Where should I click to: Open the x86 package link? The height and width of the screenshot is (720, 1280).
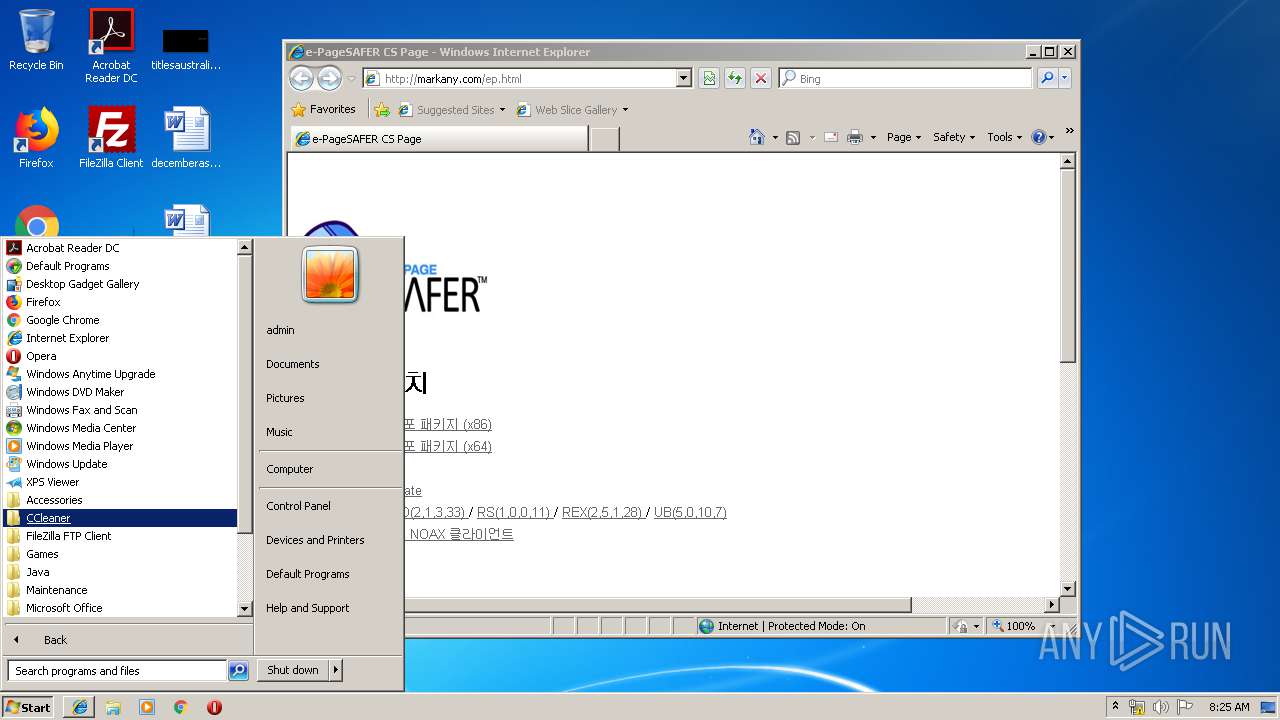447,424
